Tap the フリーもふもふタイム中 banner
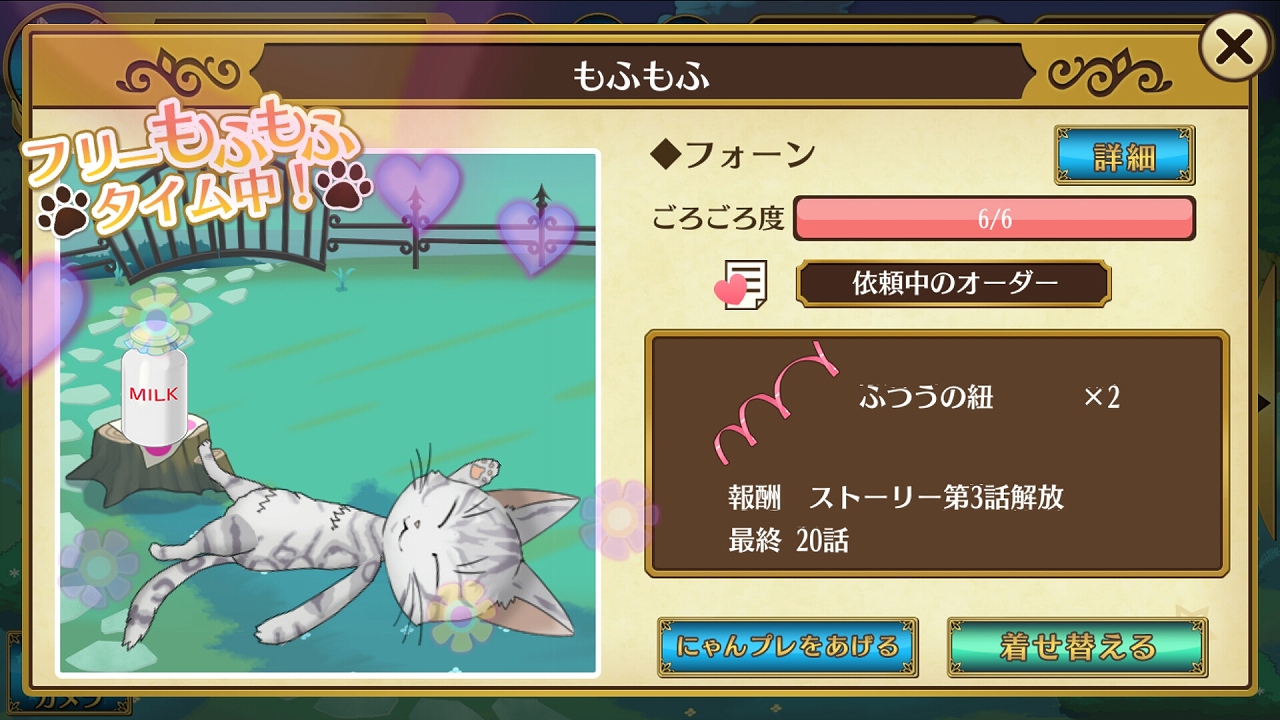 point(195,168)
